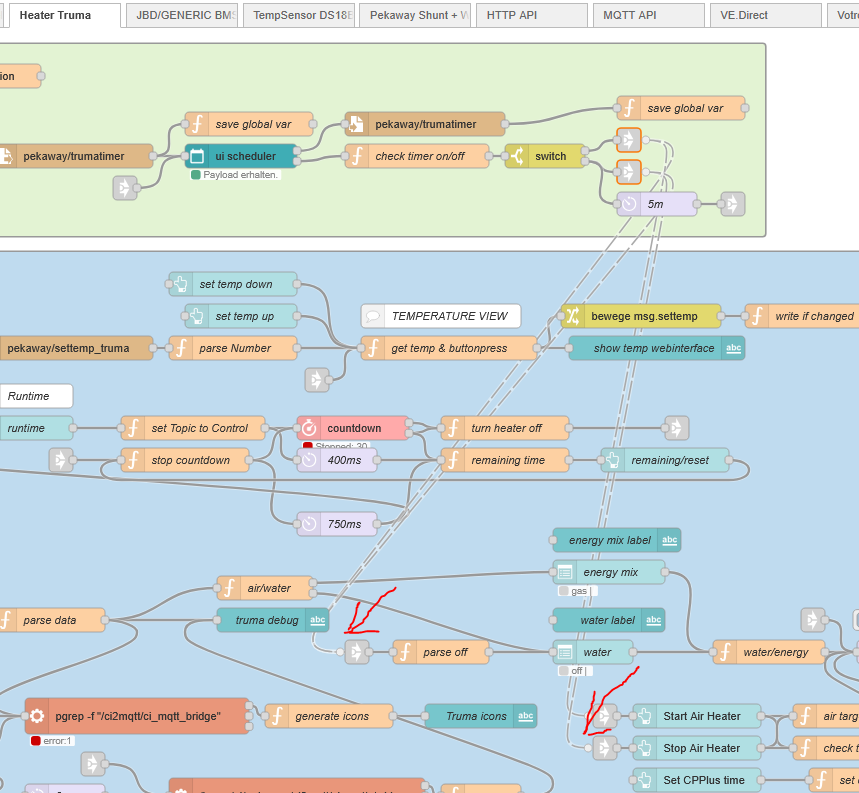Click the timer icon on the countdown node

pyautogui.click(x=309, y=428)
